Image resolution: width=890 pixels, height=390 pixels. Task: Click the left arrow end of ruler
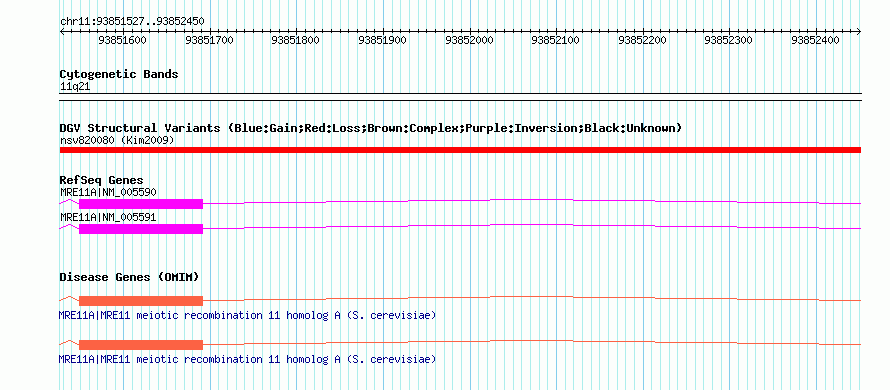tap(62, 32)
